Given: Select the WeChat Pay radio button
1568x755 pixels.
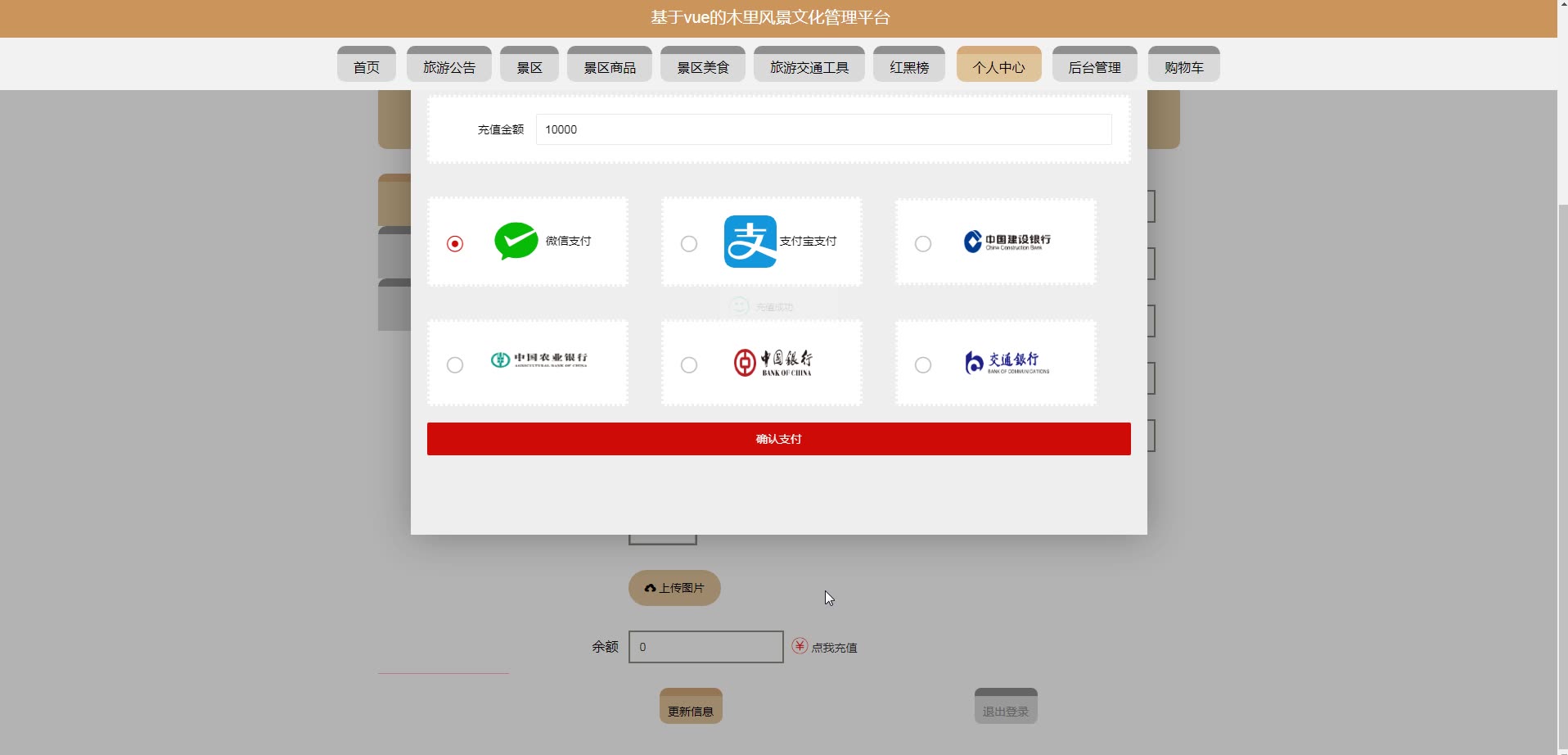Looking at the screenshot, I should (x=455, y=243).
